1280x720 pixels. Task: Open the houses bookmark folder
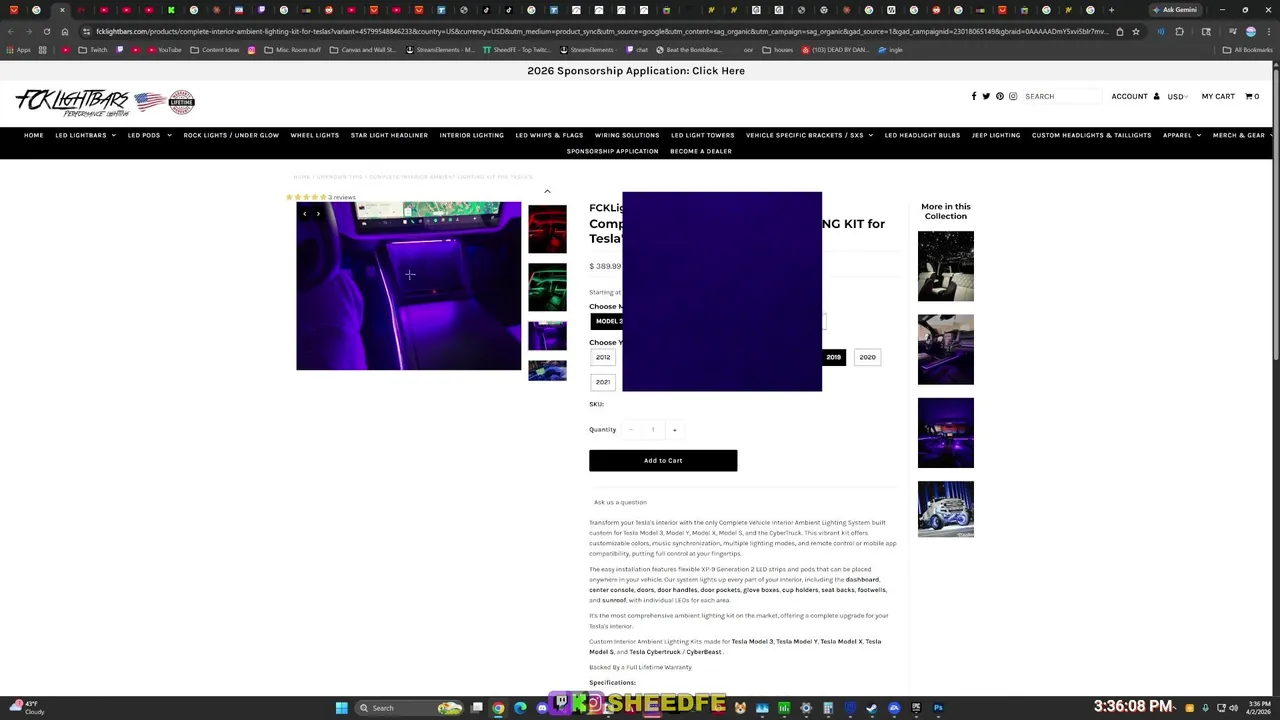(777, 49)
